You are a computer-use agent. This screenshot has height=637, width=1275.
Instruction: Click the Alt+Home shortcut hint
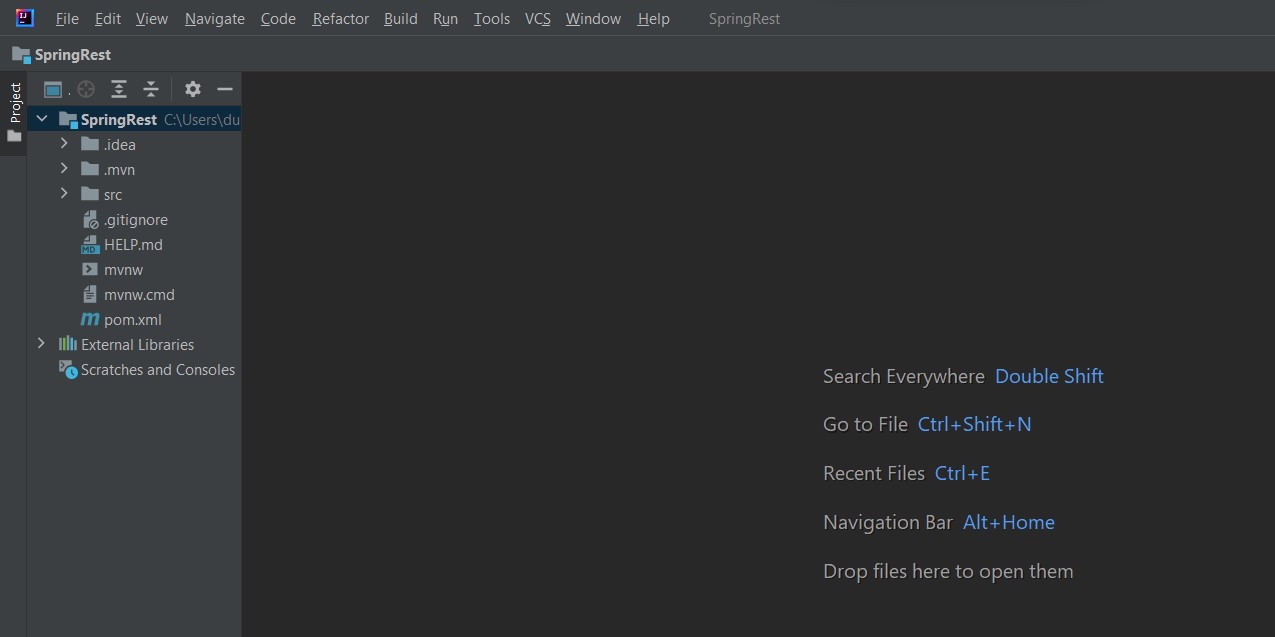click(1008, 522)
